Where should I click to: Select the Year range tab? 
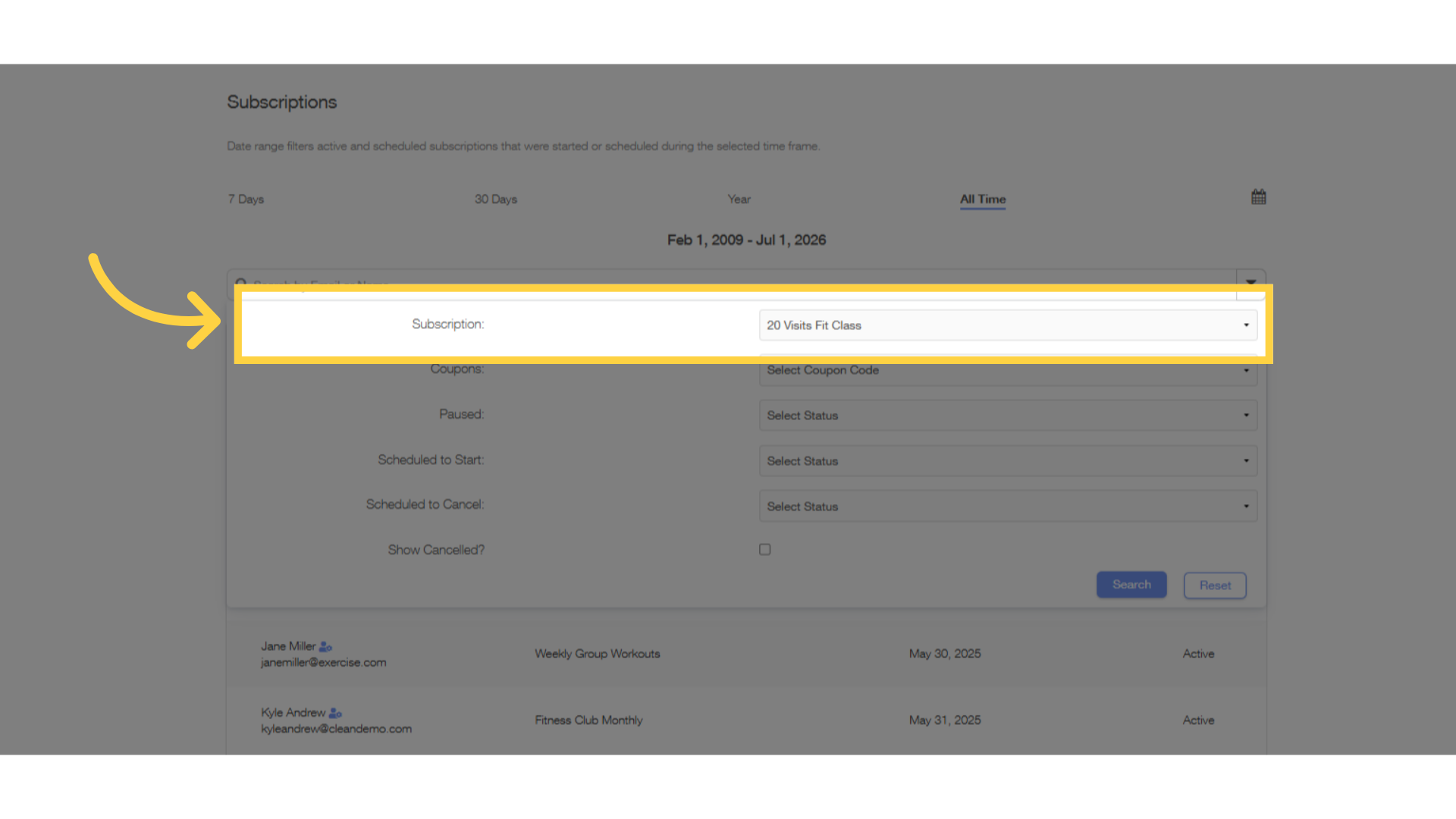click(x=739, y=199)
